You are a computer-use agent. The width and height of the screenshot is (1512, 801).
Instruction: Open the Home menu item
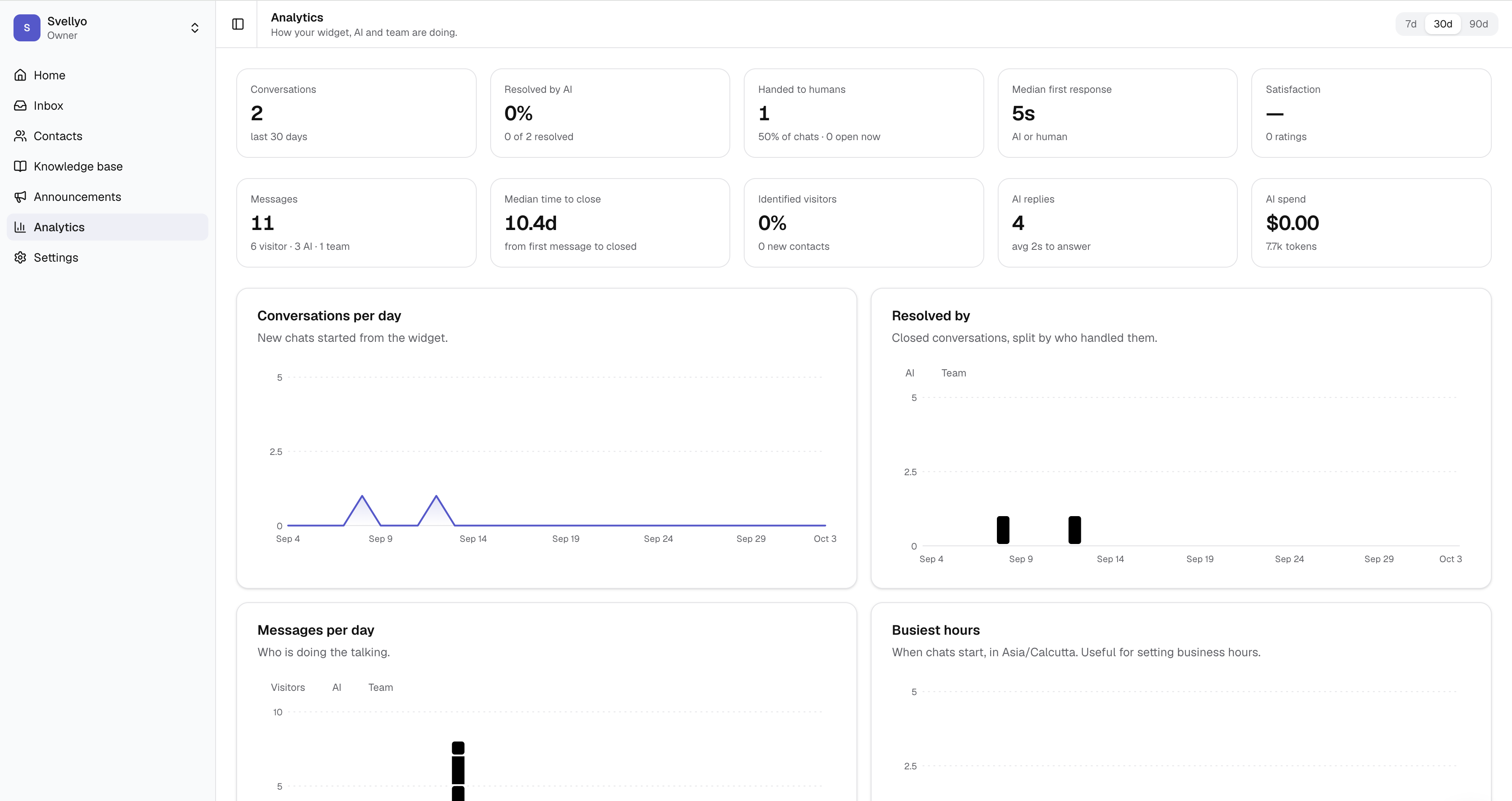(x=108, y=75)
